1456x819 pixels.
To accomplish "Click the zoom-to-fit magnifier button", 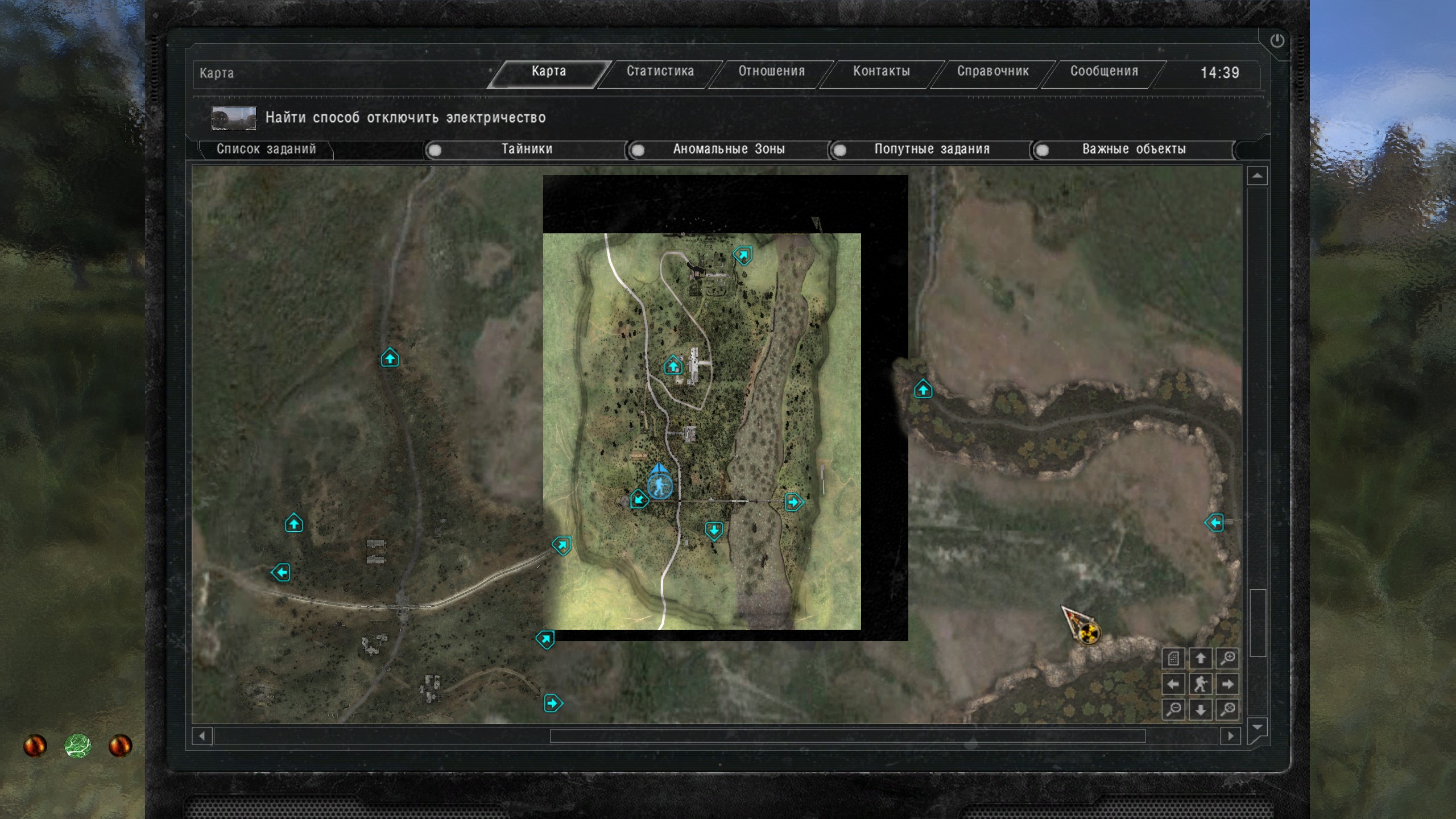I will pyautogui.click(x=1227, y=709).
